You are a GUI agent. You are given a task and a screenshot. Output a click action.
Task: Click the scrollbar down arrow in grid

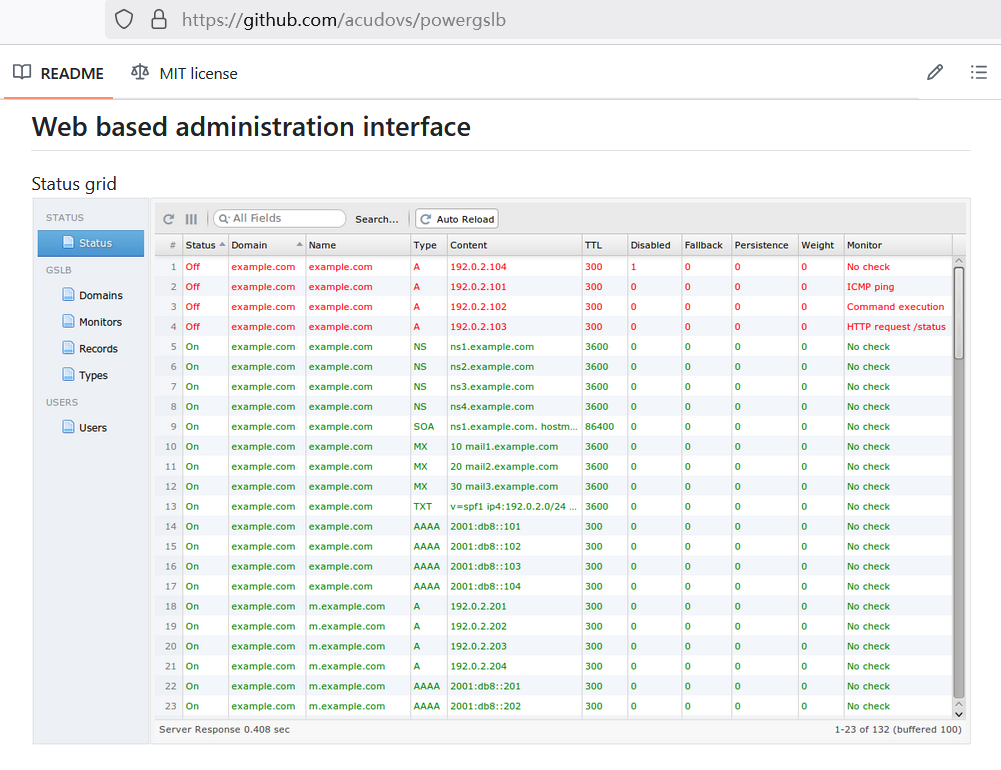pos(959,713)
